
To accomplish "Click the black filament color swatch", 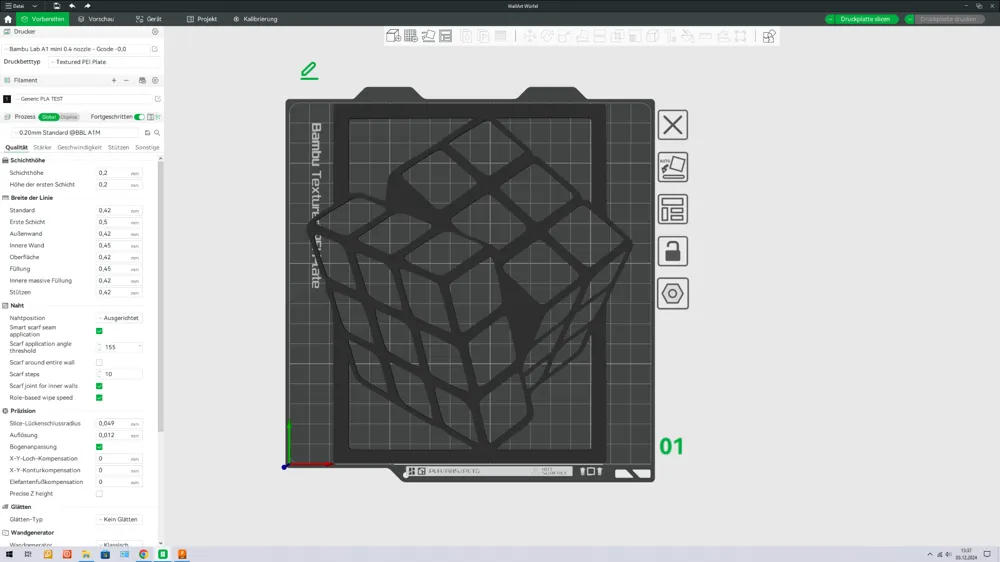I will pos(7,99).
